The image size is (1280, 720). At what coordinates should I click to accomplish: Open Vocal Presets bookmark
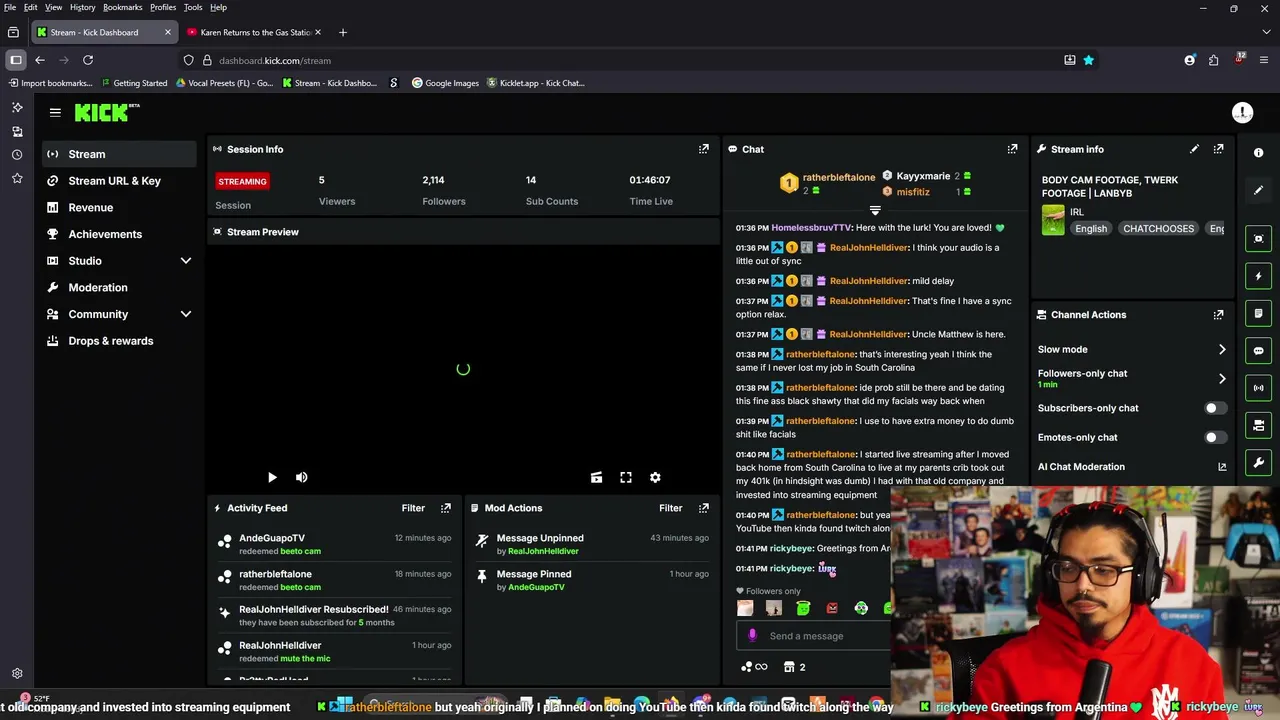point(224,83)
